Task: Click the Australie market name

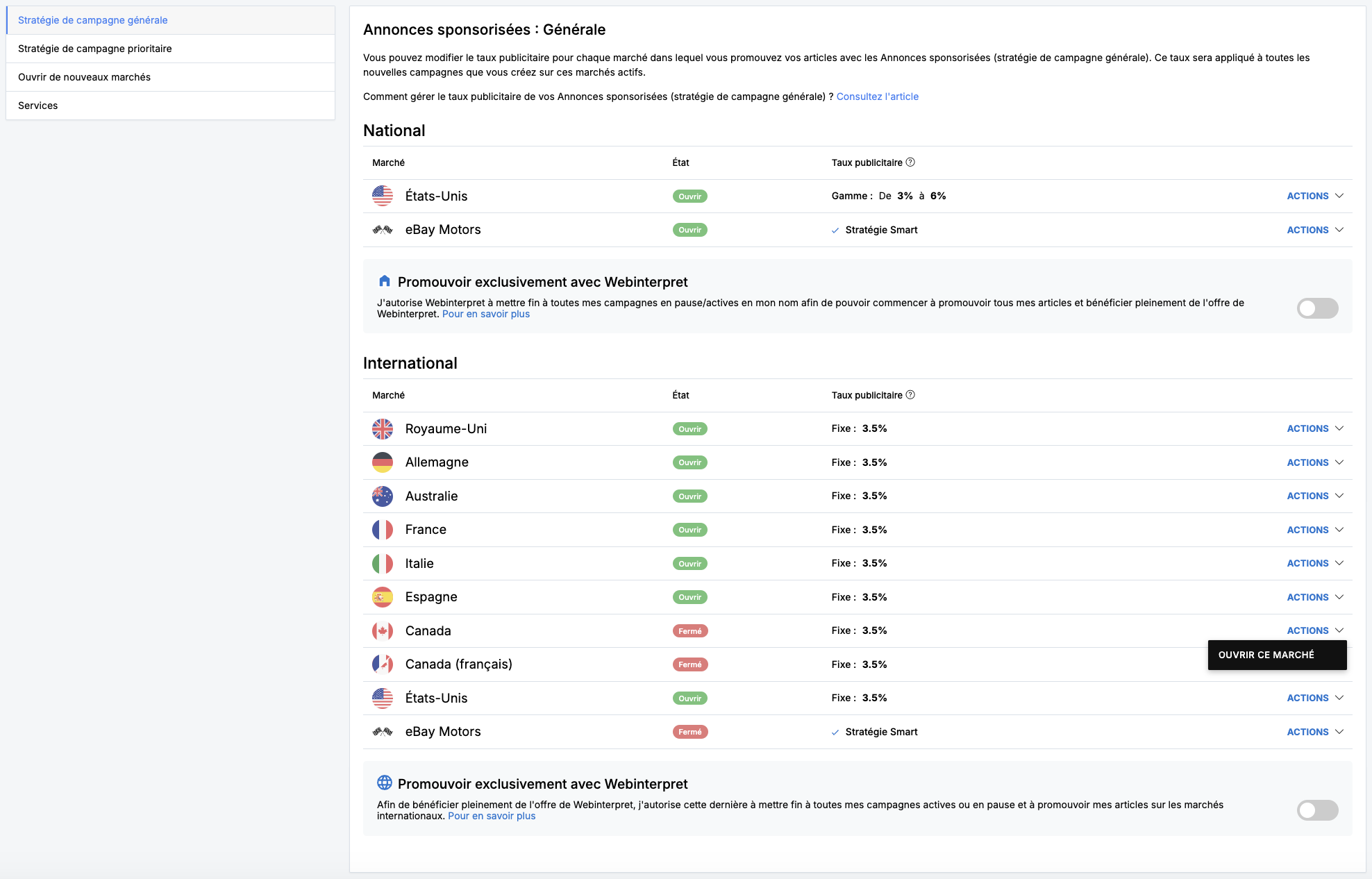Action: pyautogui.click(x=431, y=496)
